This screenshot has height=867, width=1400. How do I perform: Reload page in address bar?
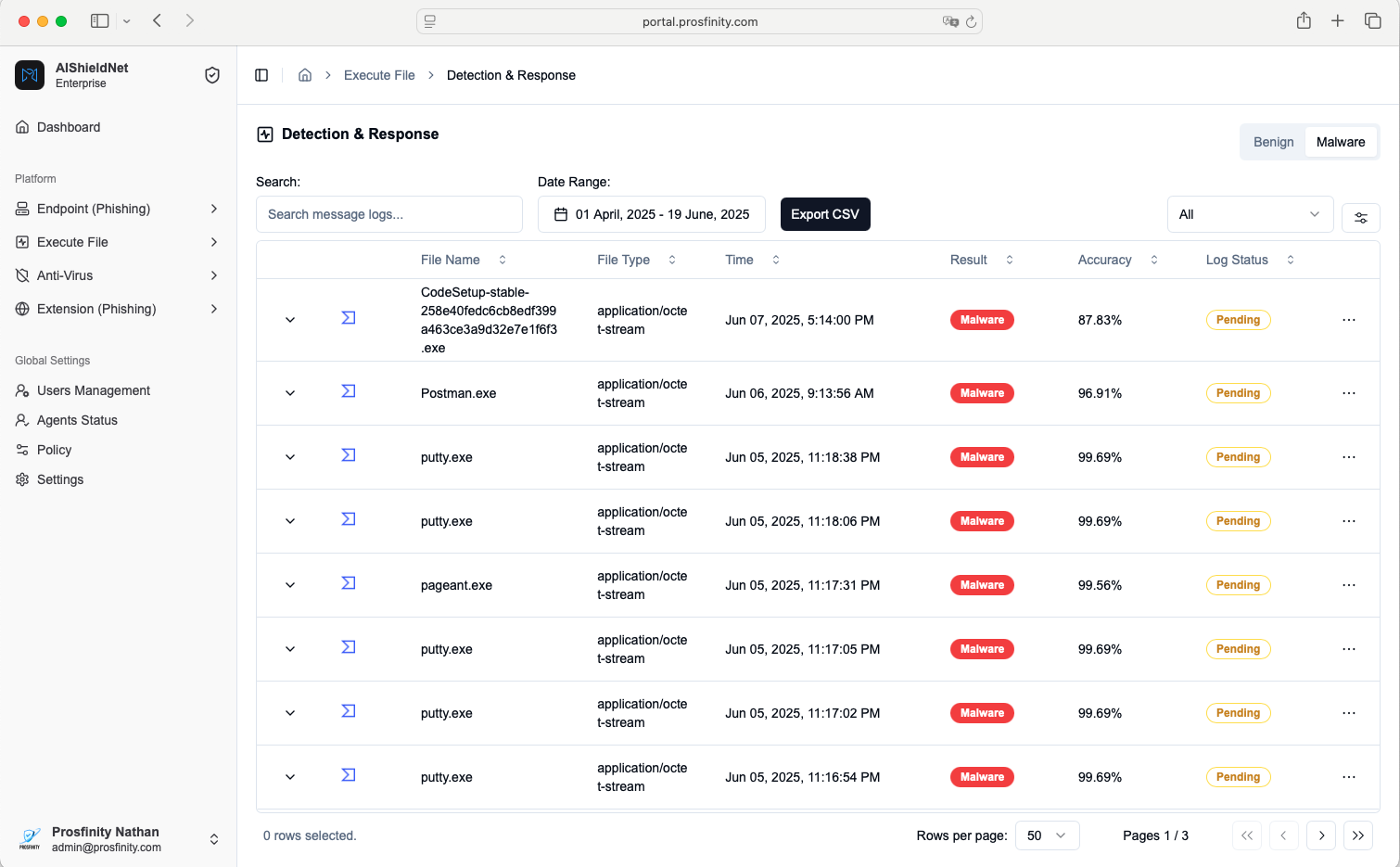pyautogui.click(x=971, y=21)
